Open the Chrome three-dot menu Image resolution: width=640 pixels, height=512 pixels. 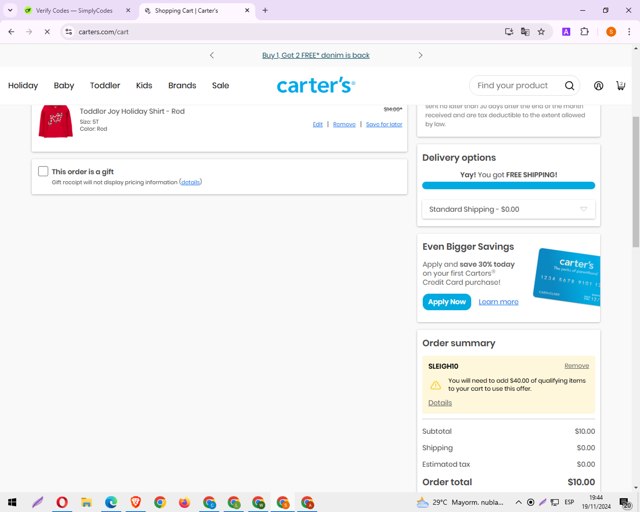pos(629,32)
